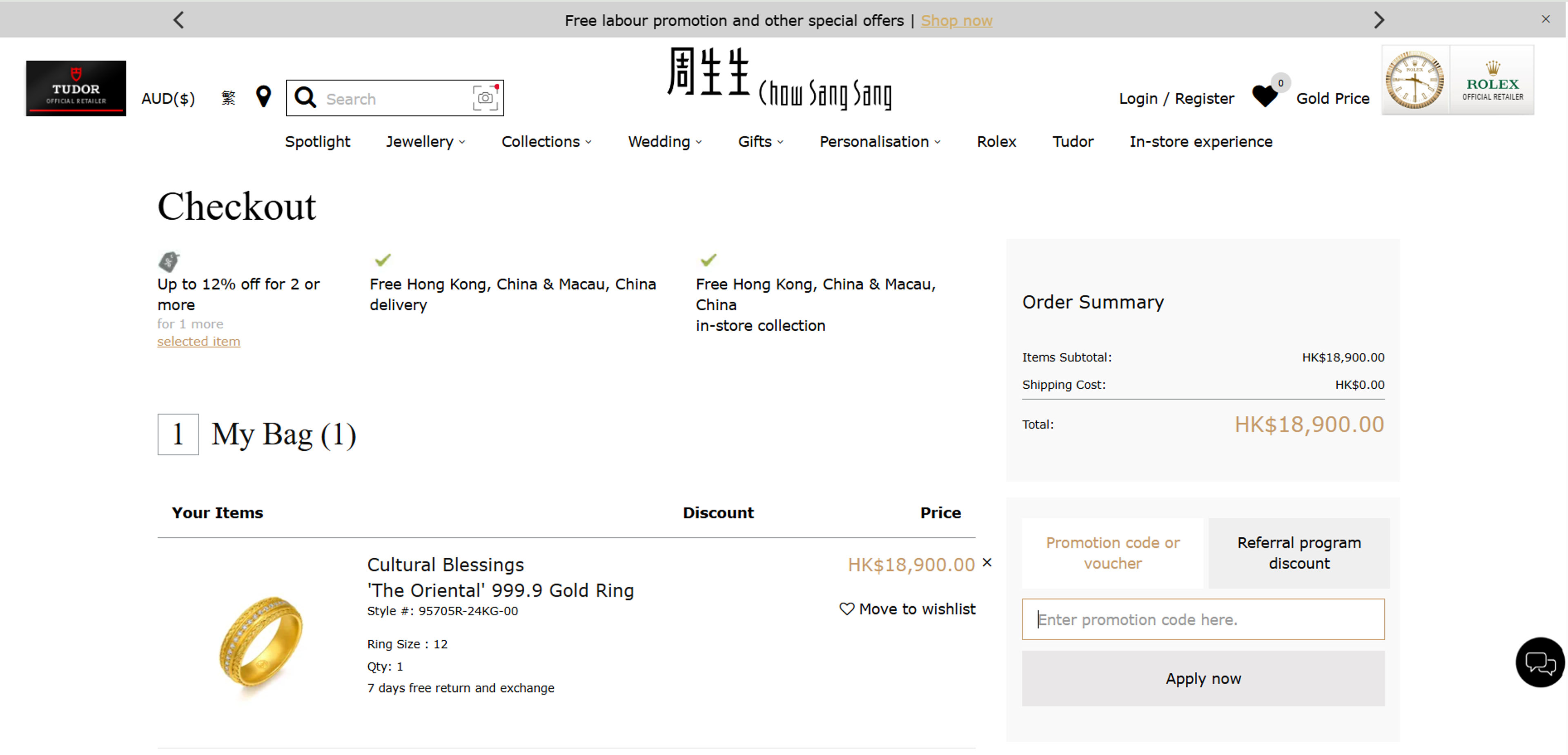The image size is (1568, 755).
Task: View the Gold Price page
Action: click(x=1332, y=99)
